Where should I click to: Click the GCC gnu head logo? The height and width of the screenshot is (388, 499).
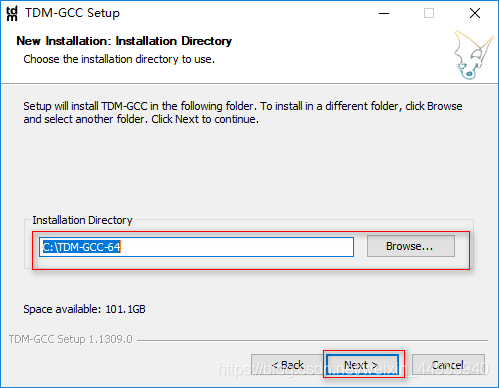[x=473, y=55]
